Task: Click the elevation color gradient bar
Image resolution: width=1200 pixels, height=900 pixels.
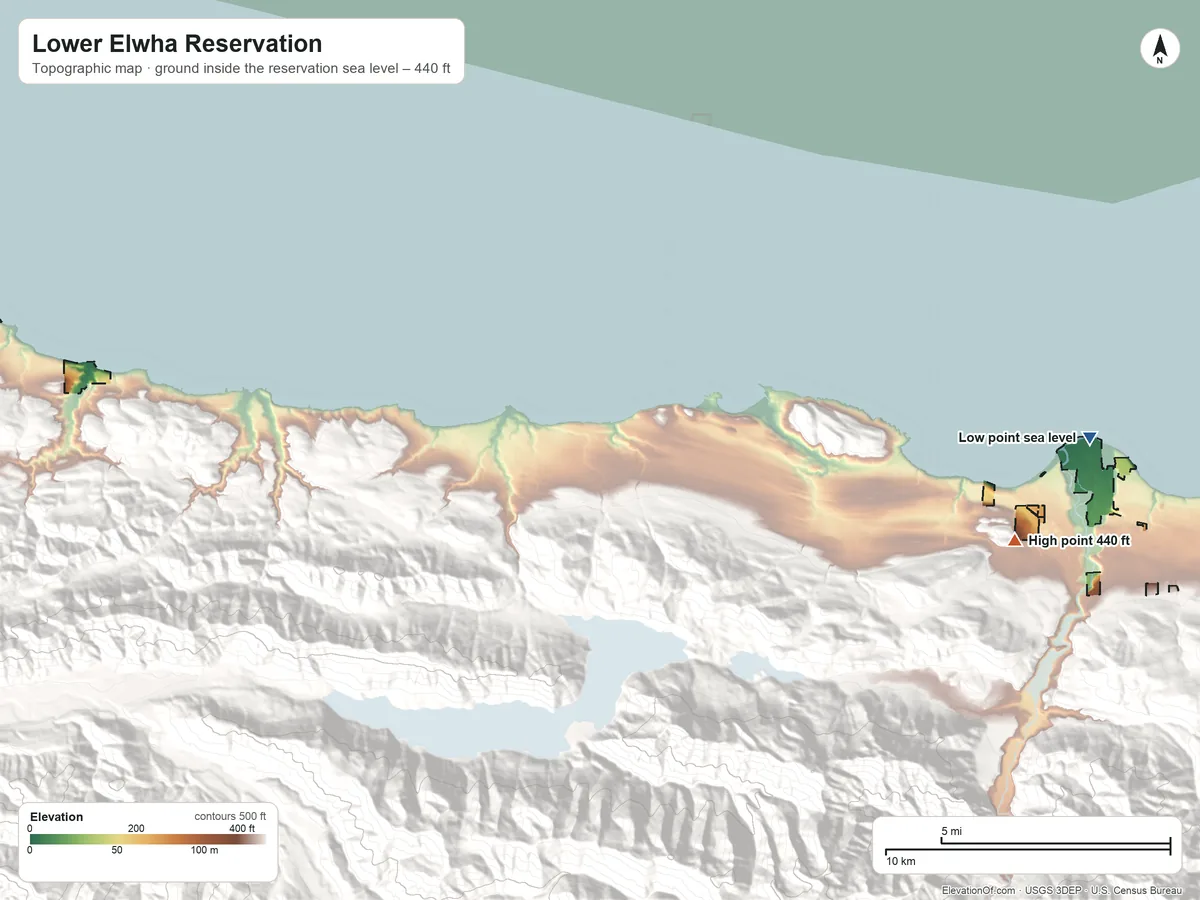Action: [148, 840]
